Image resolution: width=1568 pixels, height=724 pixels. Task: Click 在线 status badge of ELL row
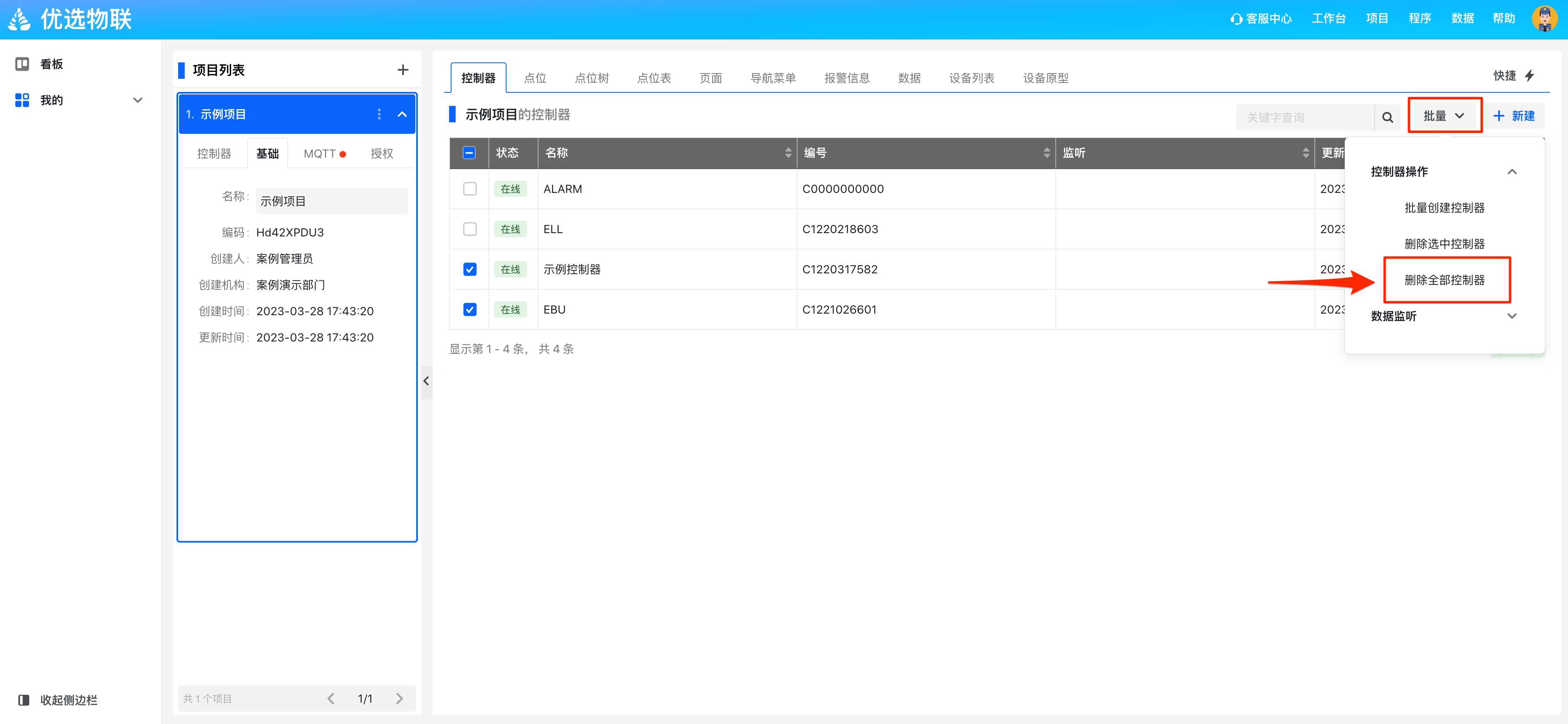click(510, 229)
